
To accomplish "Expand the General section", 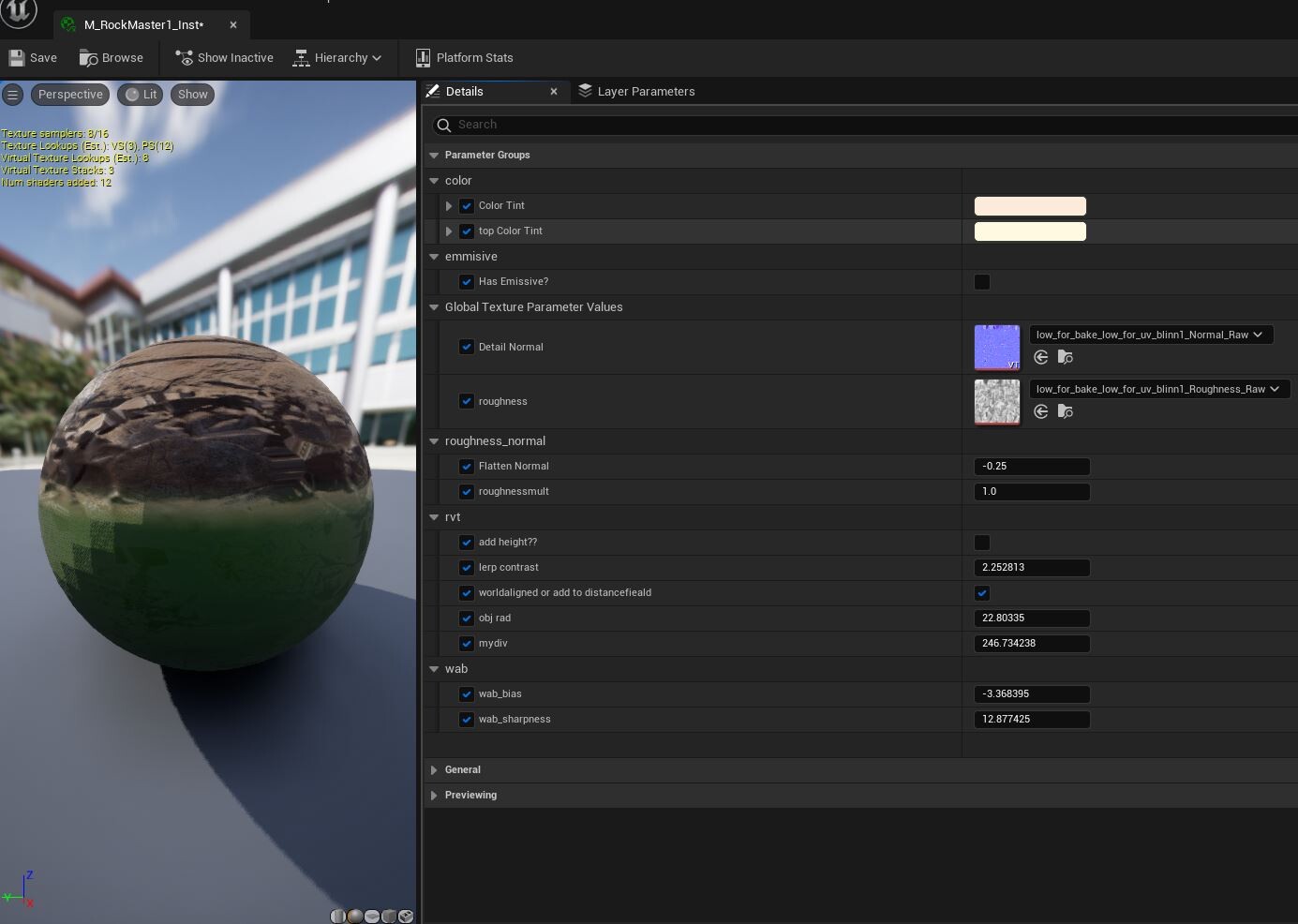I will (434, 770).
